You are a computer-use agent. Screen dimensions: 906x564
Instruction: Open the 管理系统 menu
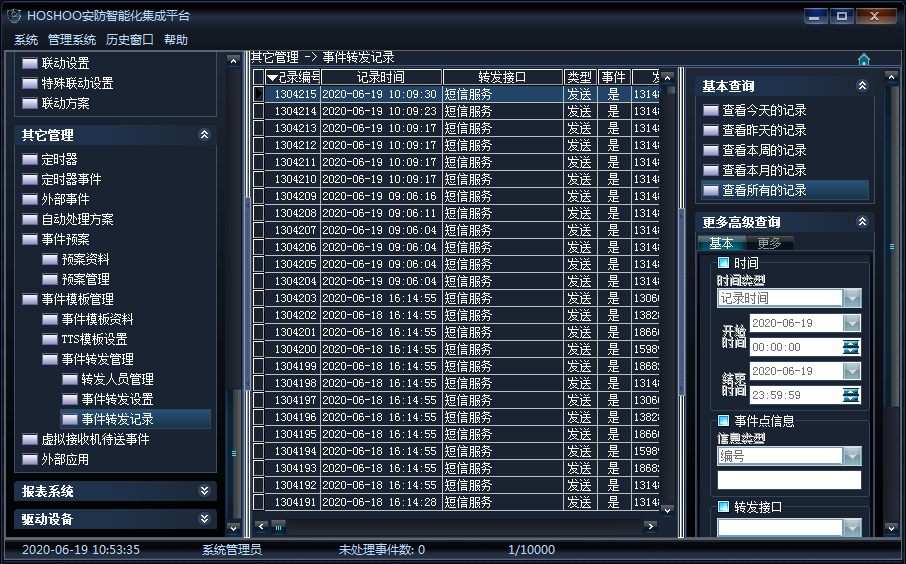coord(72,40)
